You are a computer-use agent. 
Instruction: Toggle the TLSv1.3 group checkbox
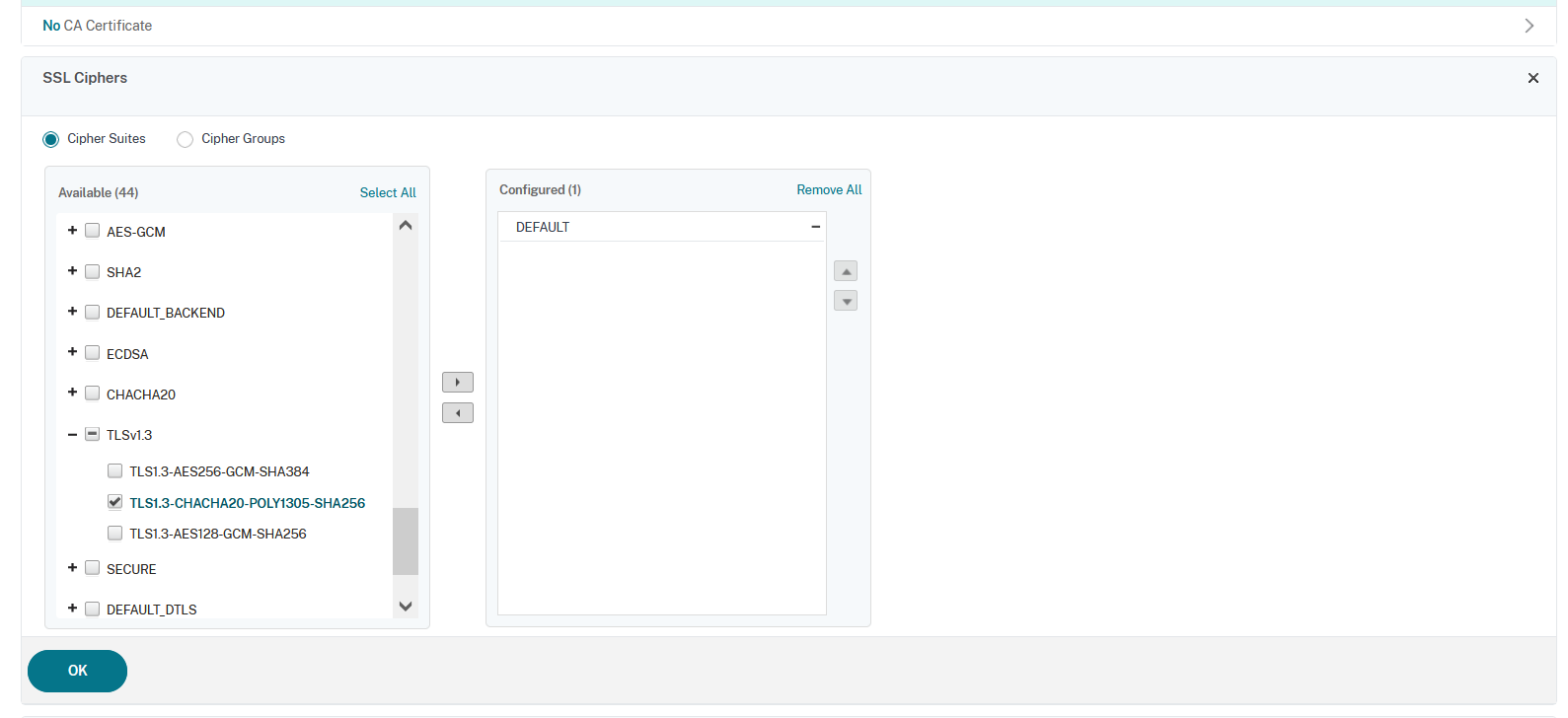(x=93, y=434)
